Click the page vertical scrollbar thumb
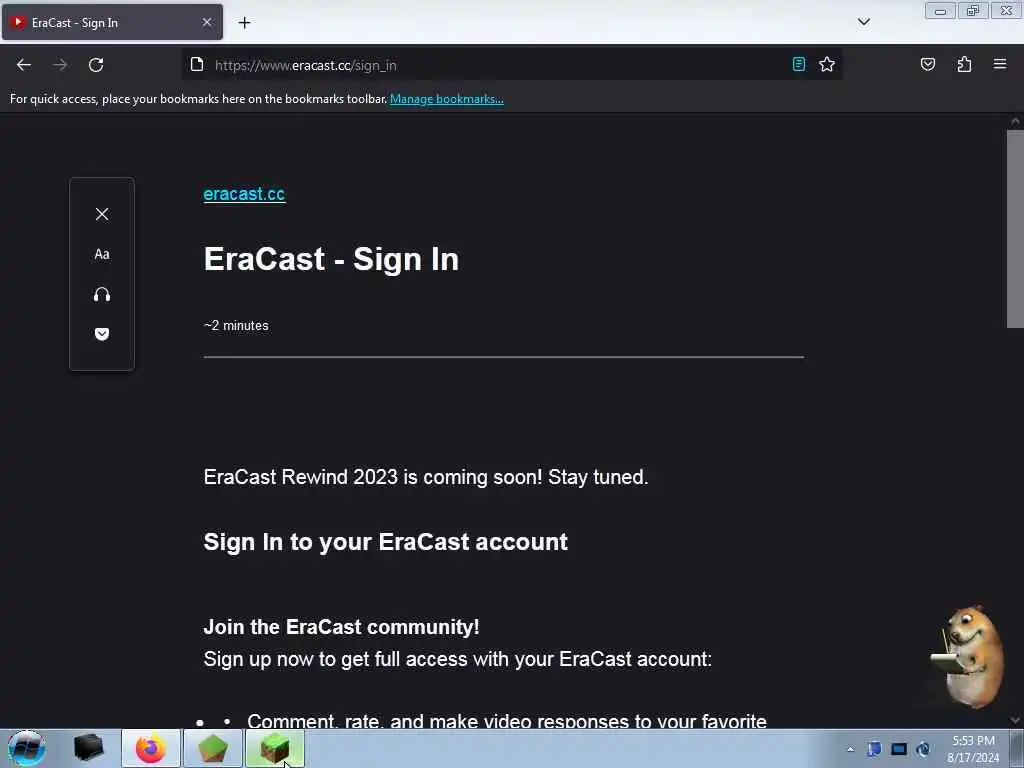This screenshot has height=768, width=1024. pos(1015,229)
